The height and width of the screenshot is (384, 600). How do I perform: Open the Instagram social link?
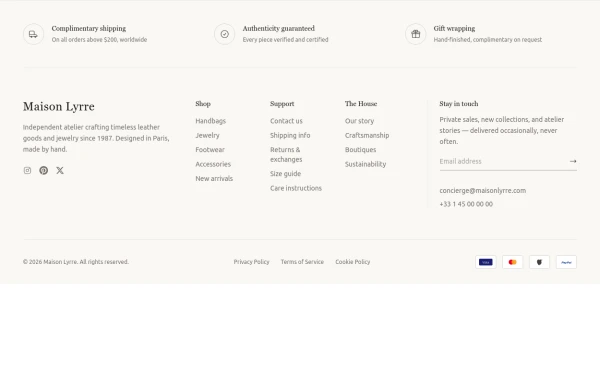27,171
